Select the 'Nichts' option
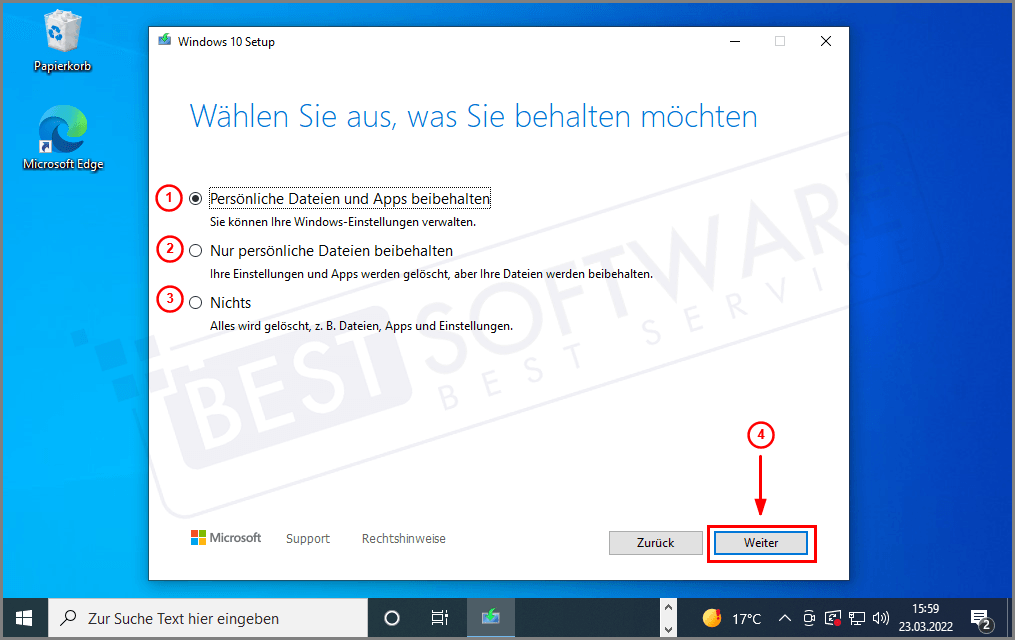1015x641 pixels. point(195,302)
